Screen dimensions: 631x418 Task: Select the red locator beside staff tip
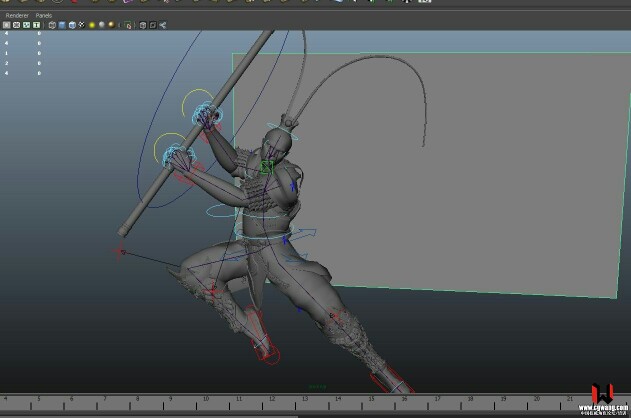pyautogui.click(x=120, y=251)
